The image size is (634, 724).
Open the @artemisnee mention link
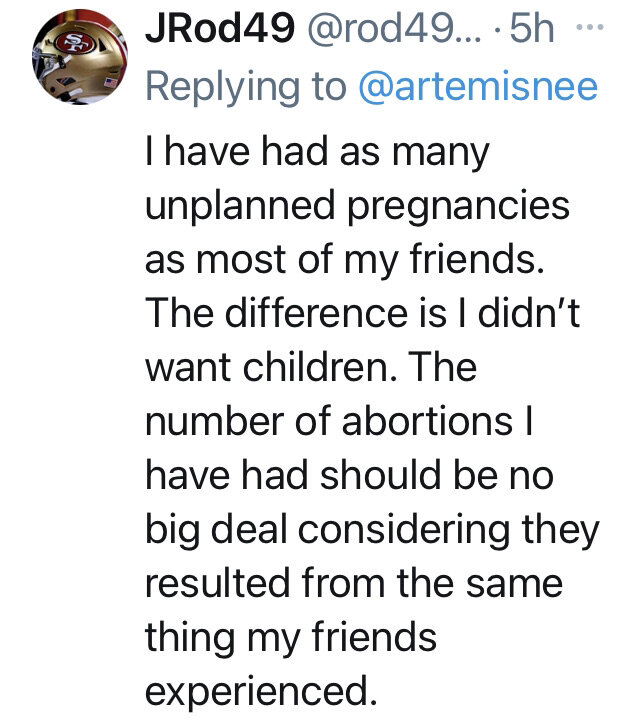coord(478,87)
